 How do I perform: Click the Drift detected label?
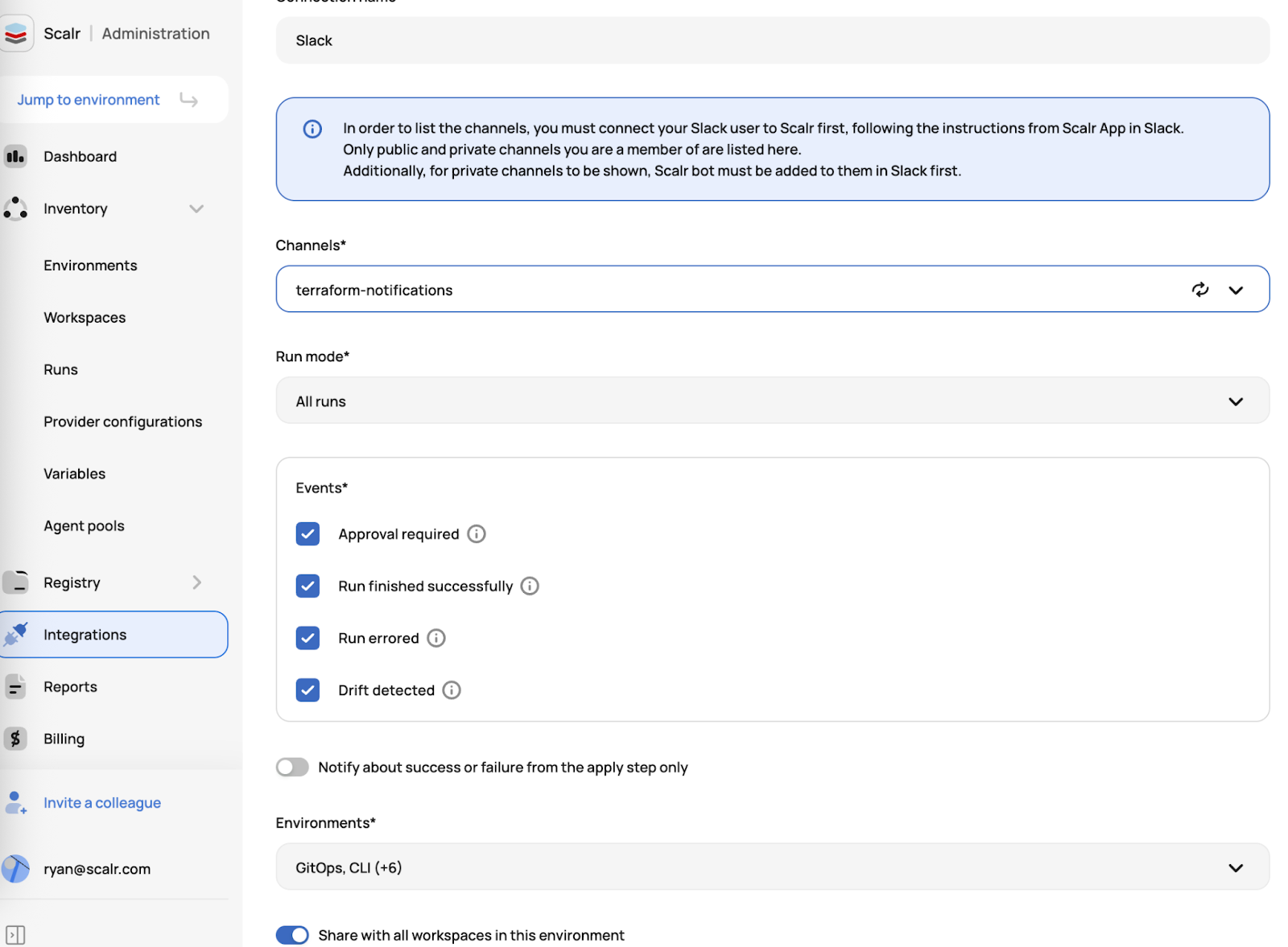(x=386, y=690)
